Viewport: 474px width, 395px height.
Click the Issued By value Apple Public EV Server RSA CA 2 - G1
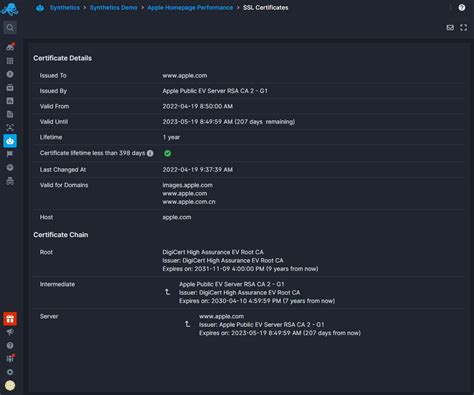[x=215, y=91]
